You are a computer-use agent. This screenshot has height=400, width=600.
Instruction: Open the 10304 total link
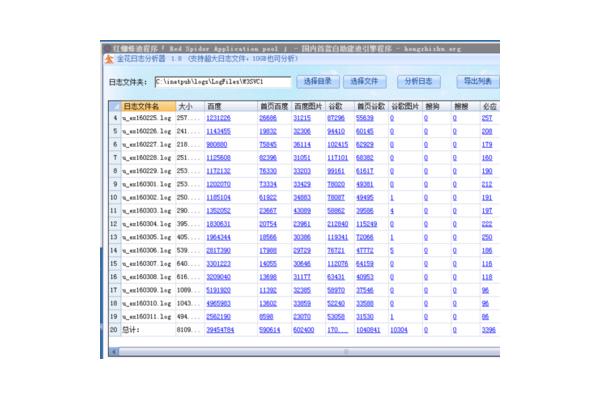399,329
